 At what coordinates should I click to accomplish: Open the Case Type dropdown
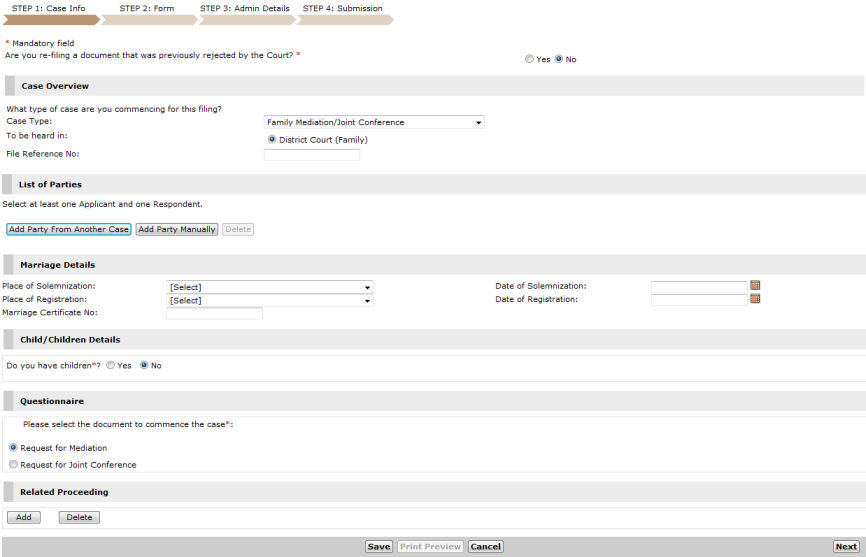(x=373, y=122)
